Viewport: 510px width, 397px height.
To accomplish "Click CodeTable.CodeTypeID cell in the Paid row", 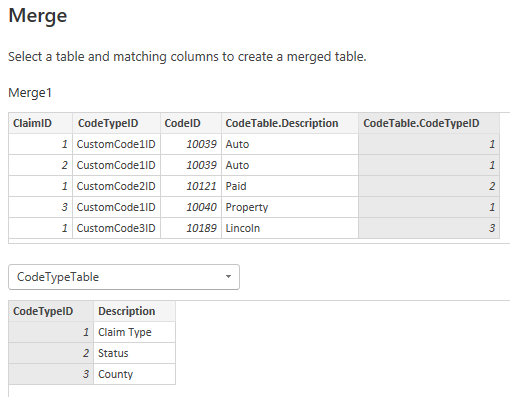I will pyautogui.click(x=429, y=186).
